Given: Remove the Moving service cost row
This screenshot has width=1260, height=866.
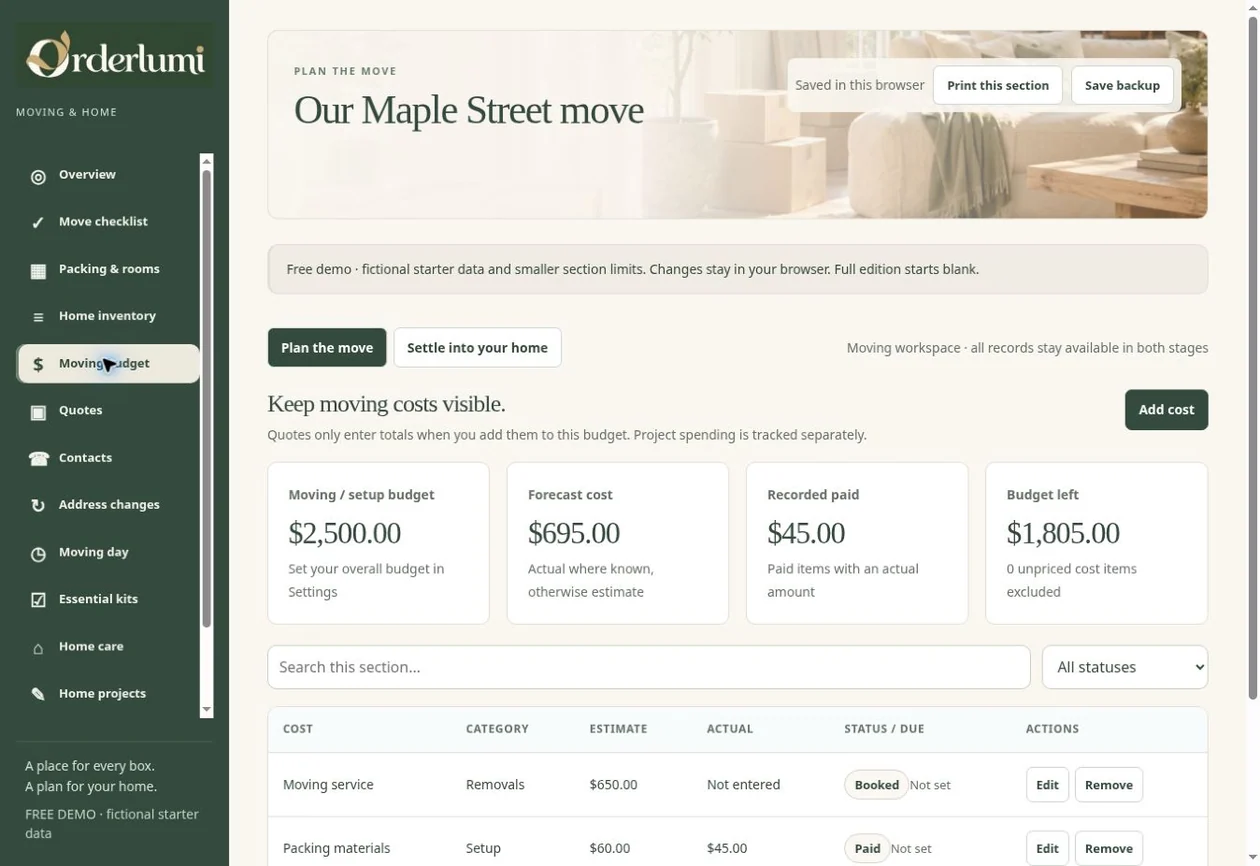Looking at the screenshot, I should 1108,785.
